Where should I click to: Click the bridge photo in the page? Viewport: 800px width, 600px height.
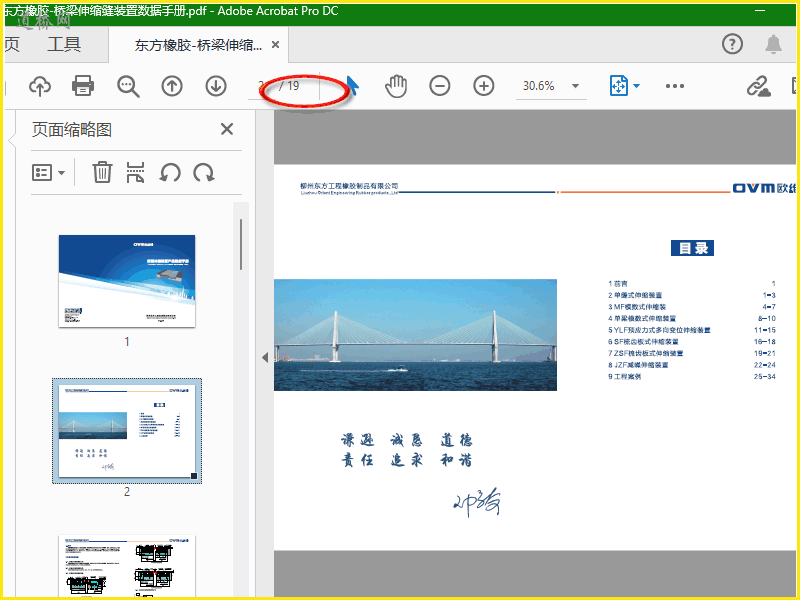(x=415, y=335)
